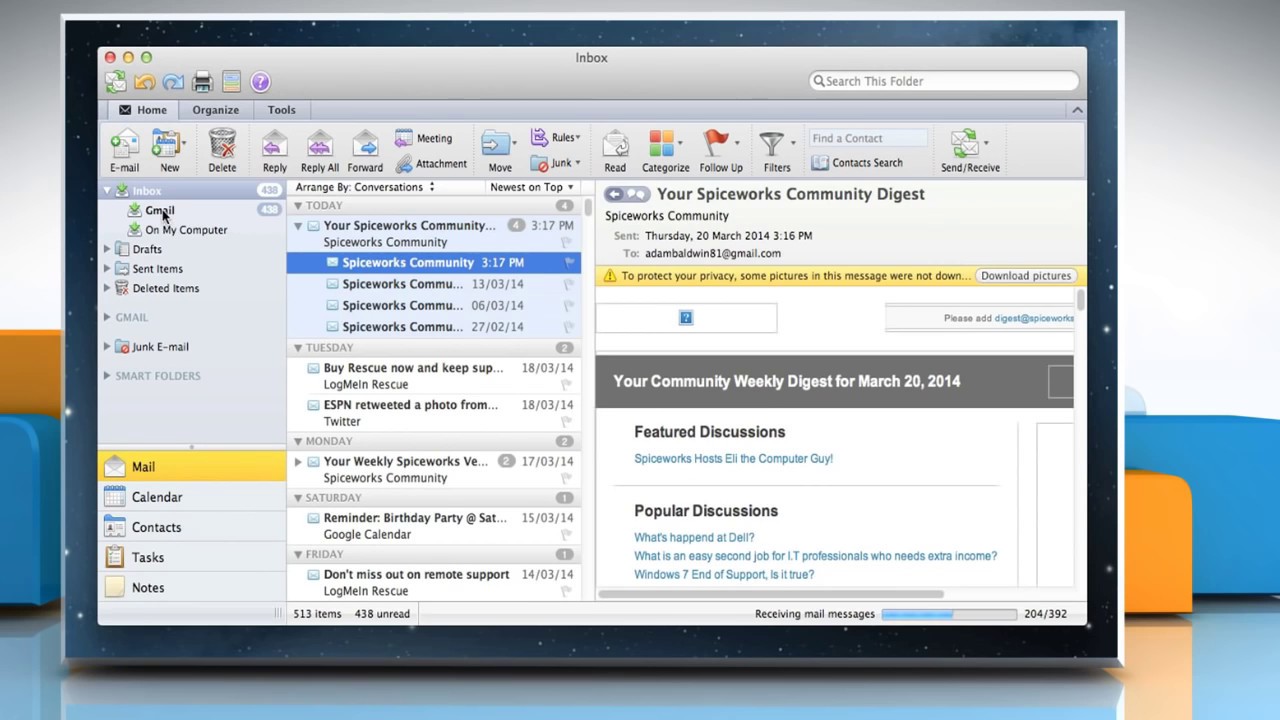Open the digest@spiceworks address link

(x=1034, y=318)
